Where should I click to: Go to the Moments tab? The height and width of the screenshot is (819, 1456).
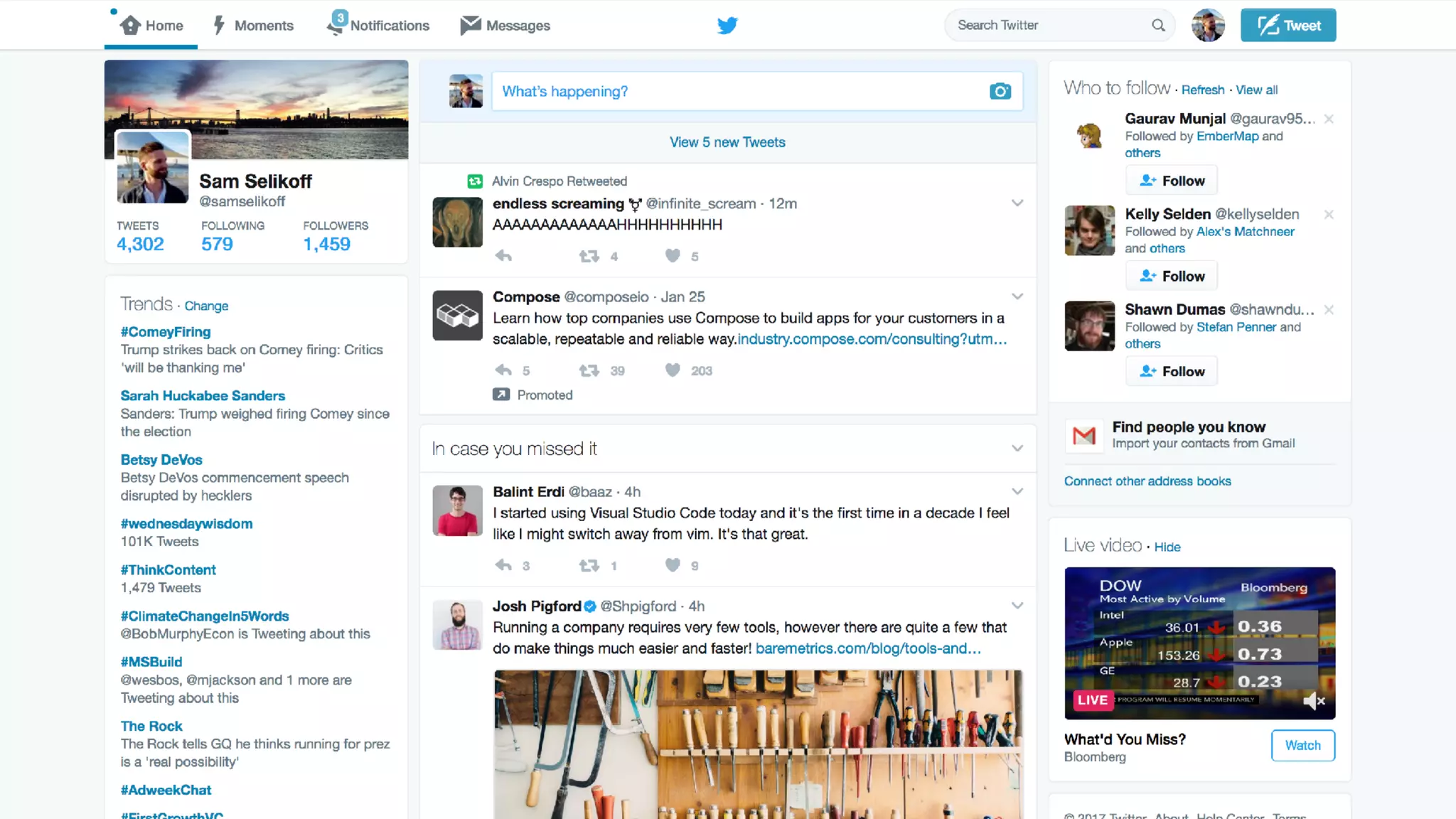pos(254,26)
